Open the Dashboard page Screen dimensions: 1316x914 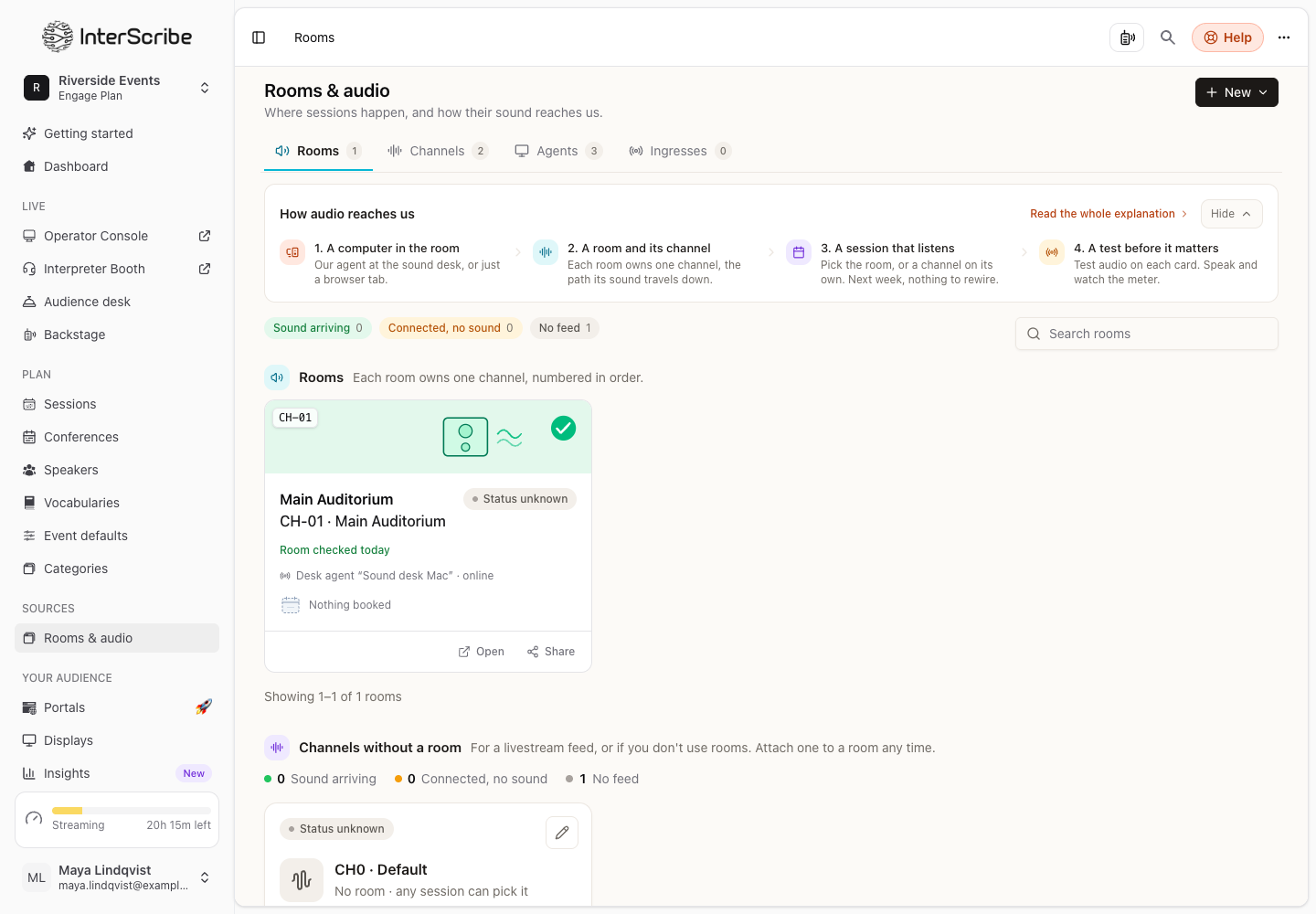117,166
